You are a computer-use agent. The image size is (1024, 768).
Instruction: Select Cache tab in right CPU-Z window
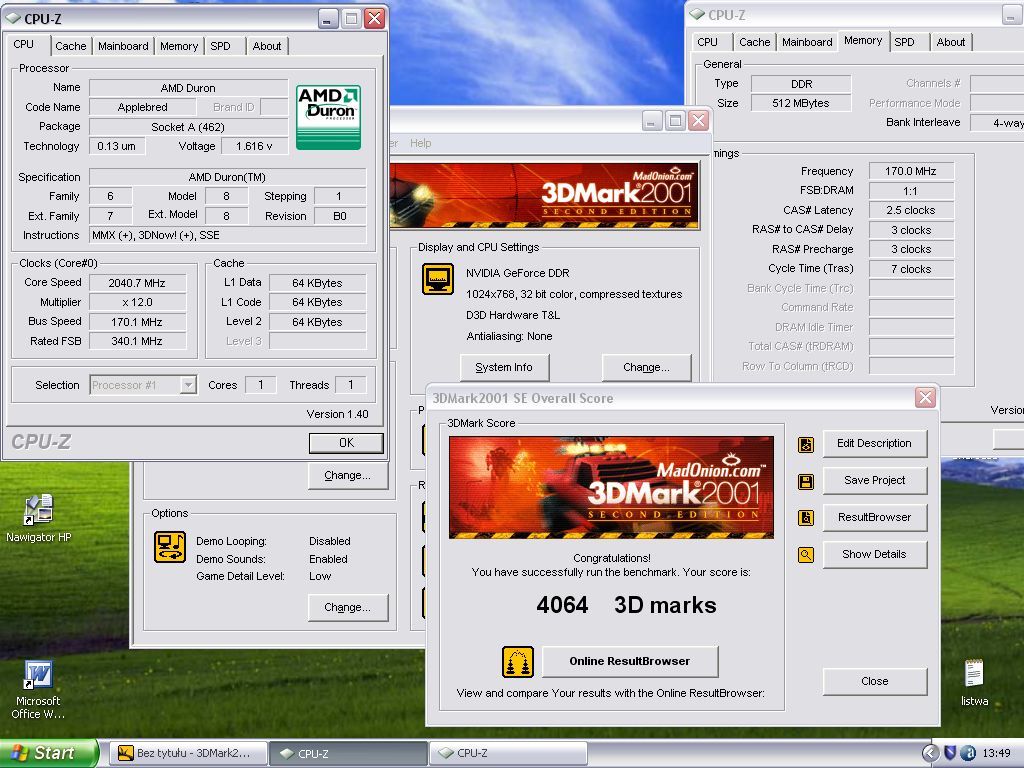point(754,42)
